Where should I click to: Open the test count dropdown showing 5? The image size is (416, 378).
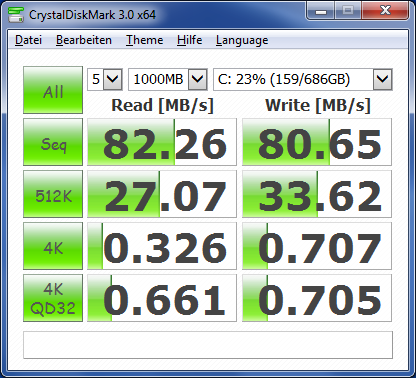click(x=105, y=79)
